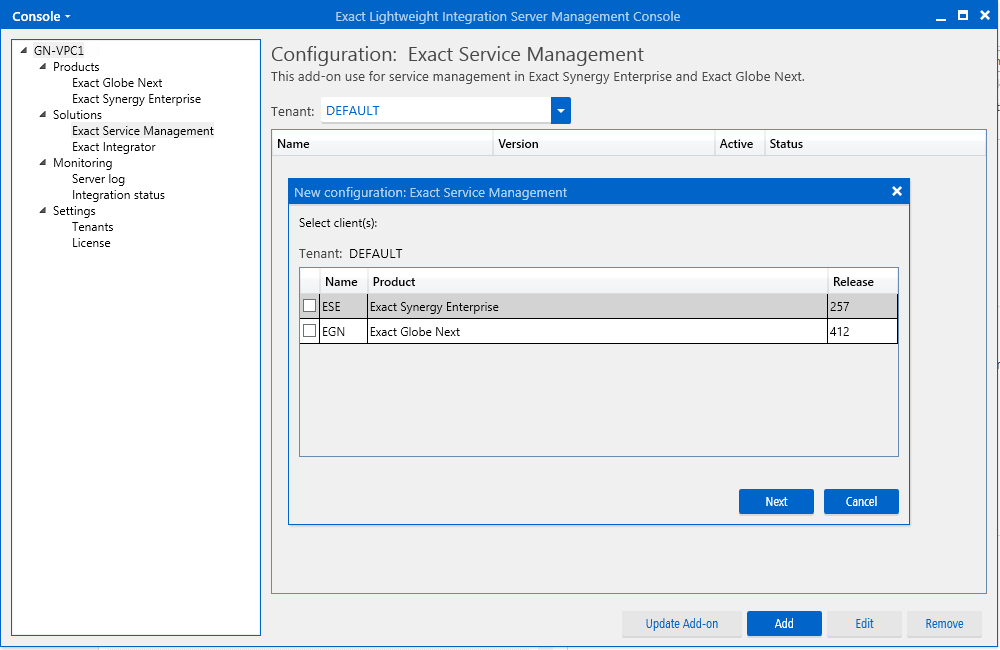Collapse the Settings tree node
Image resolution: width=1000 pixels, height=650 pixels.
click(43, 210)
